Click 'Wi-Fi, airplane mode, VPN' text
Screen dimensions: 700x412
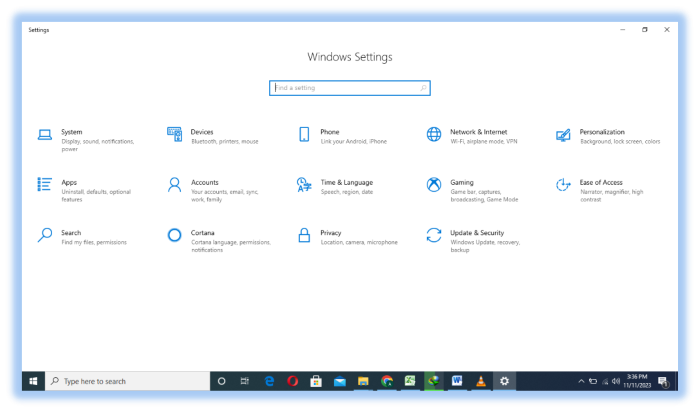484,141
